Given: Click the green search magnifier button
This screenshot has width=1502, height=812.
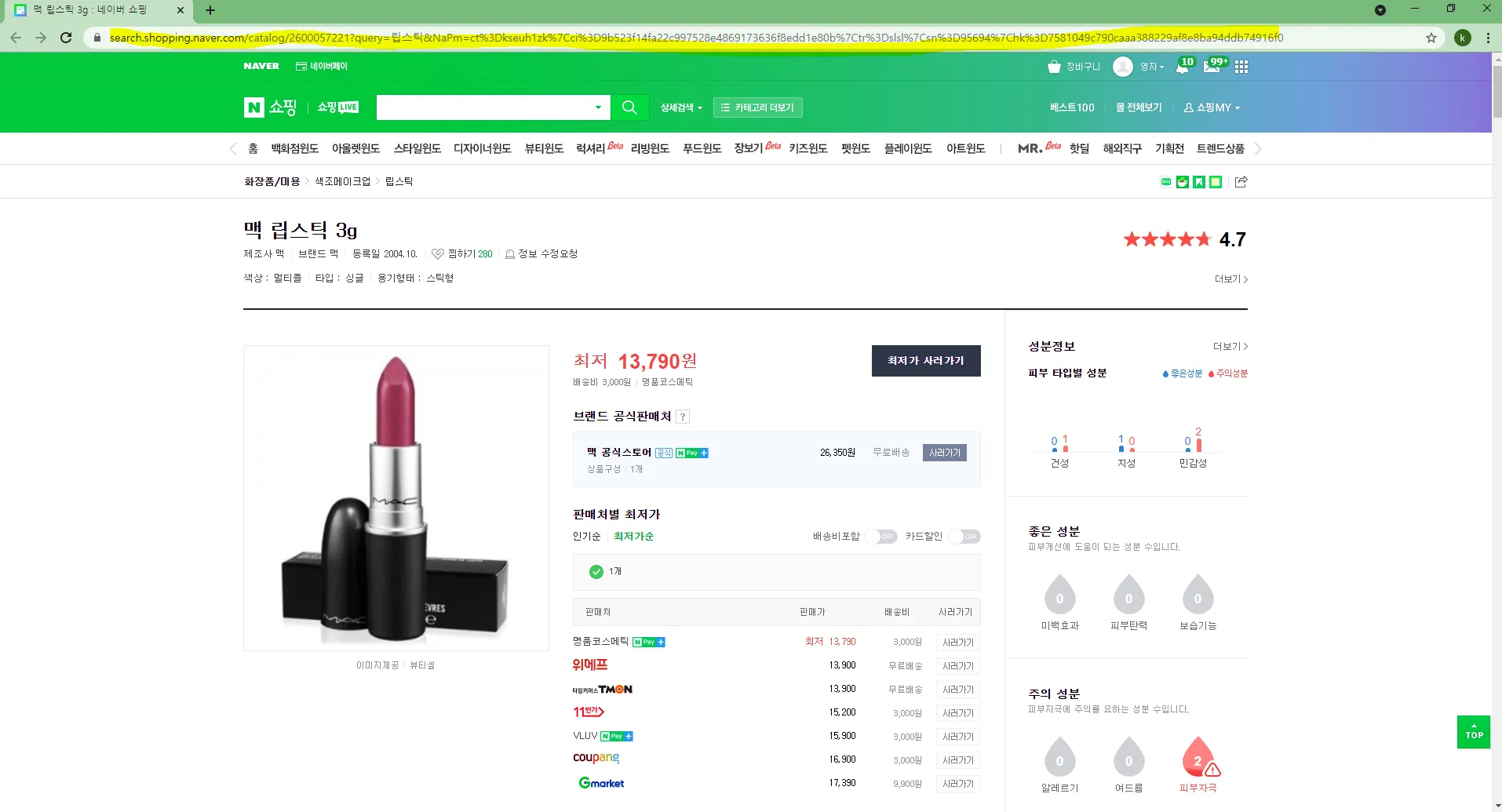Looking at the screenshot, I should click(629, 107).
